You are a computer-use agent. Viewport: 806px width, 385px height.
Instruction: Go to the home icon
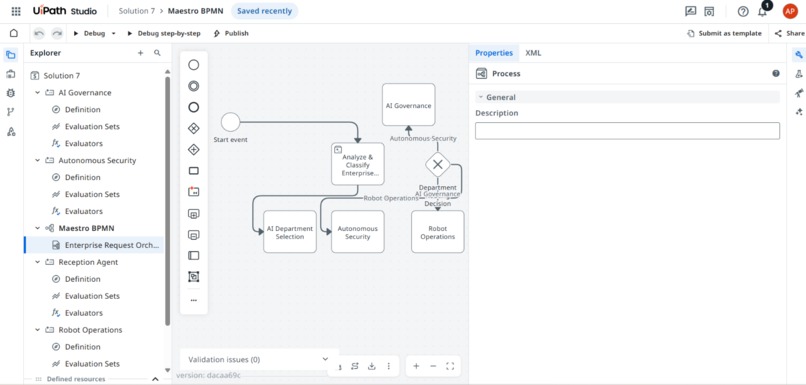pyautogui.click(x=14, y=33)
